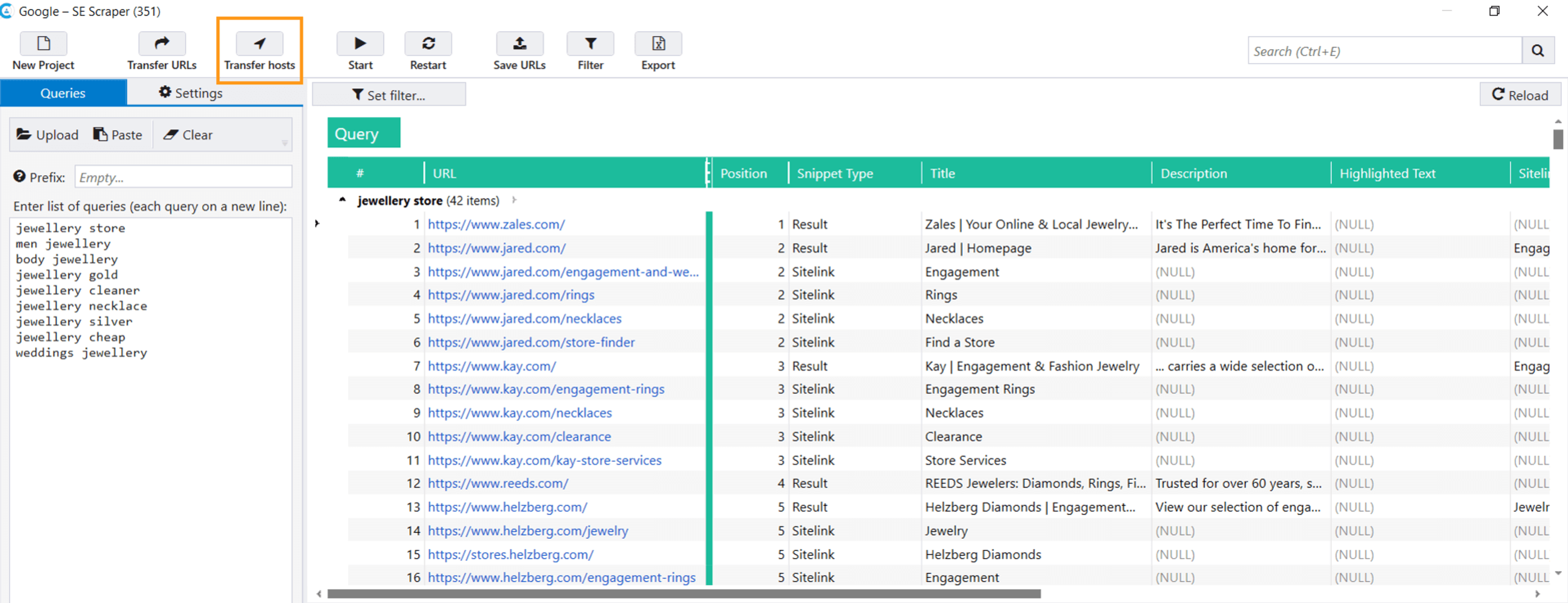This screenshot has width=1568, height=603.
Task: Click the help icon beside Prefix
Action: pyautogui.click(x=20, y=176)
